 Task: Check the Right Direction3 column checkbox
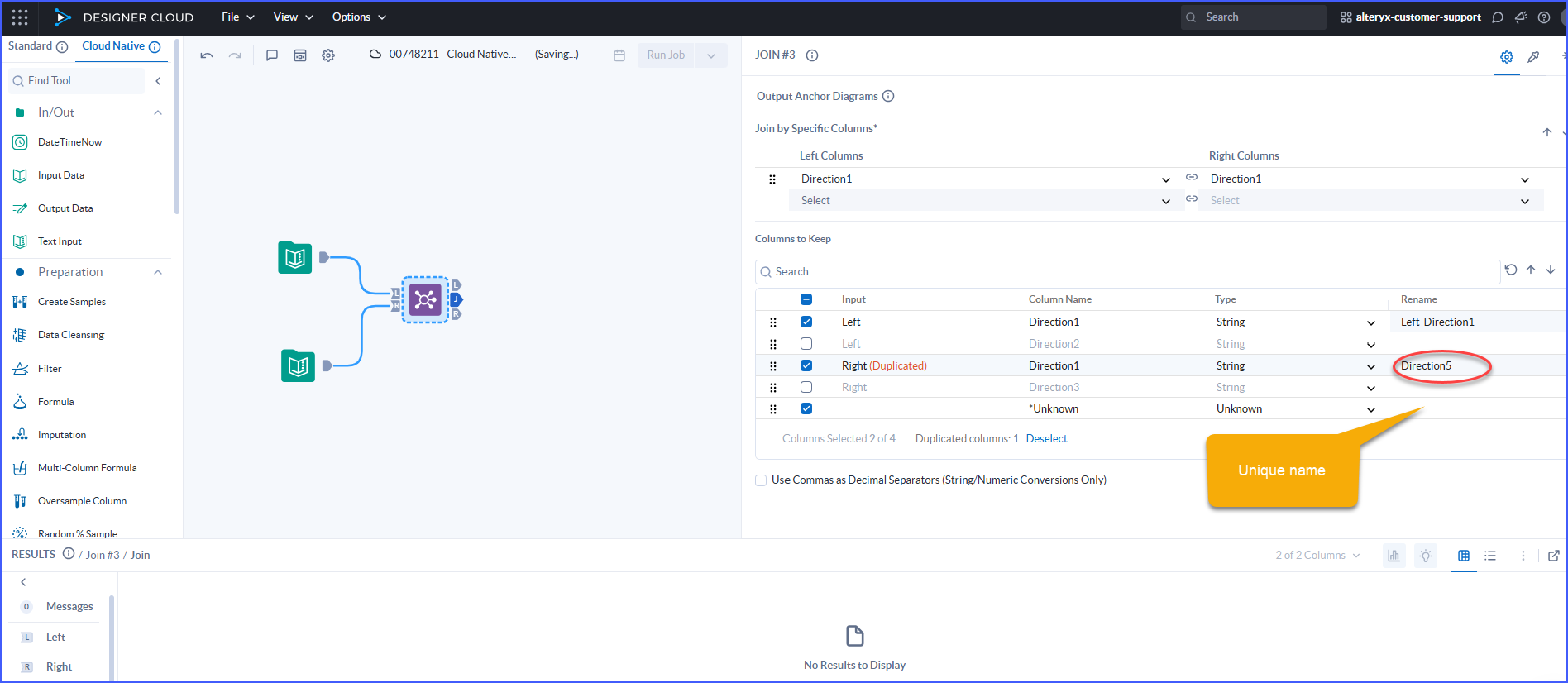pos(806,387)
